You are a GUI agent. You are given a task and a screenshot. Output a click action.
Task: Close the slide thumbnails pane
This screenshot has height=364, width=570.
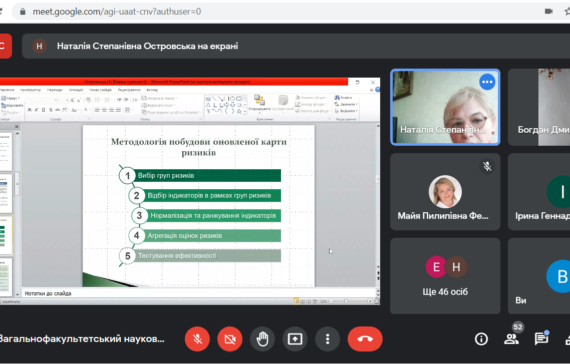(x=16, y=127)
